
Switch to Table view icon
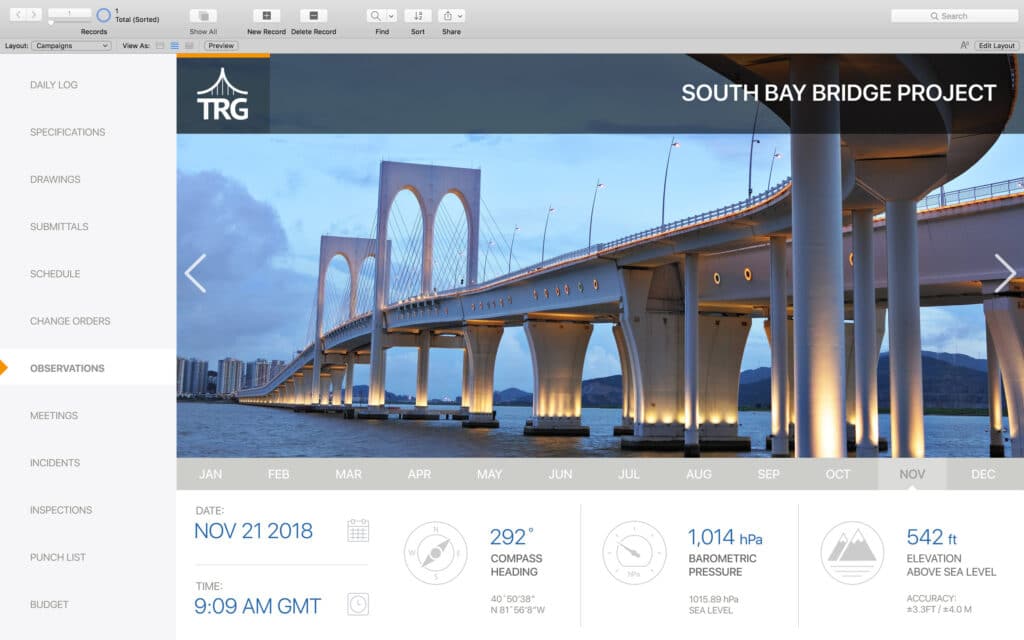[189, 46]
